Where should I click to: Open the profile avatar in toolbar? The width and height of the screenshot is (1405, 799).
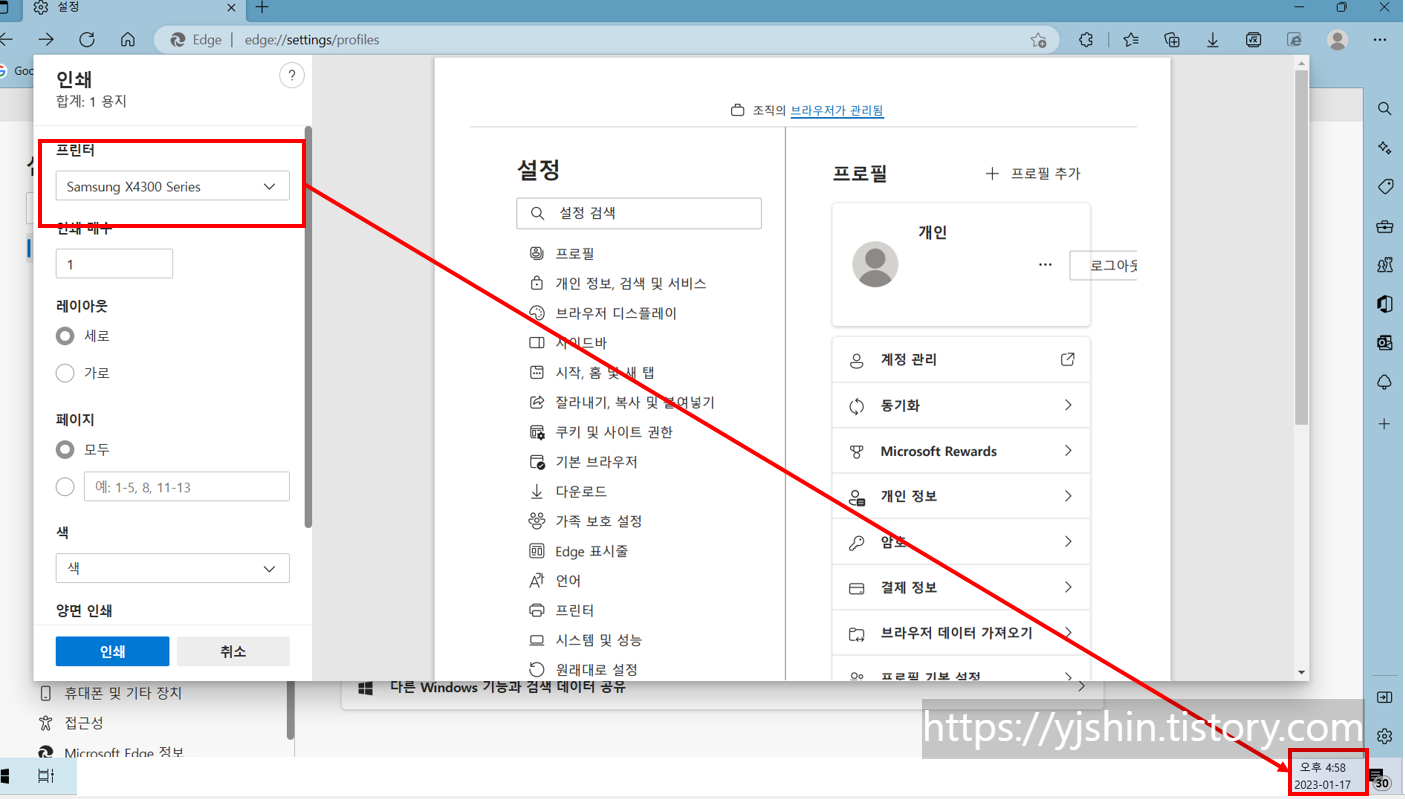pos(1337,40)
